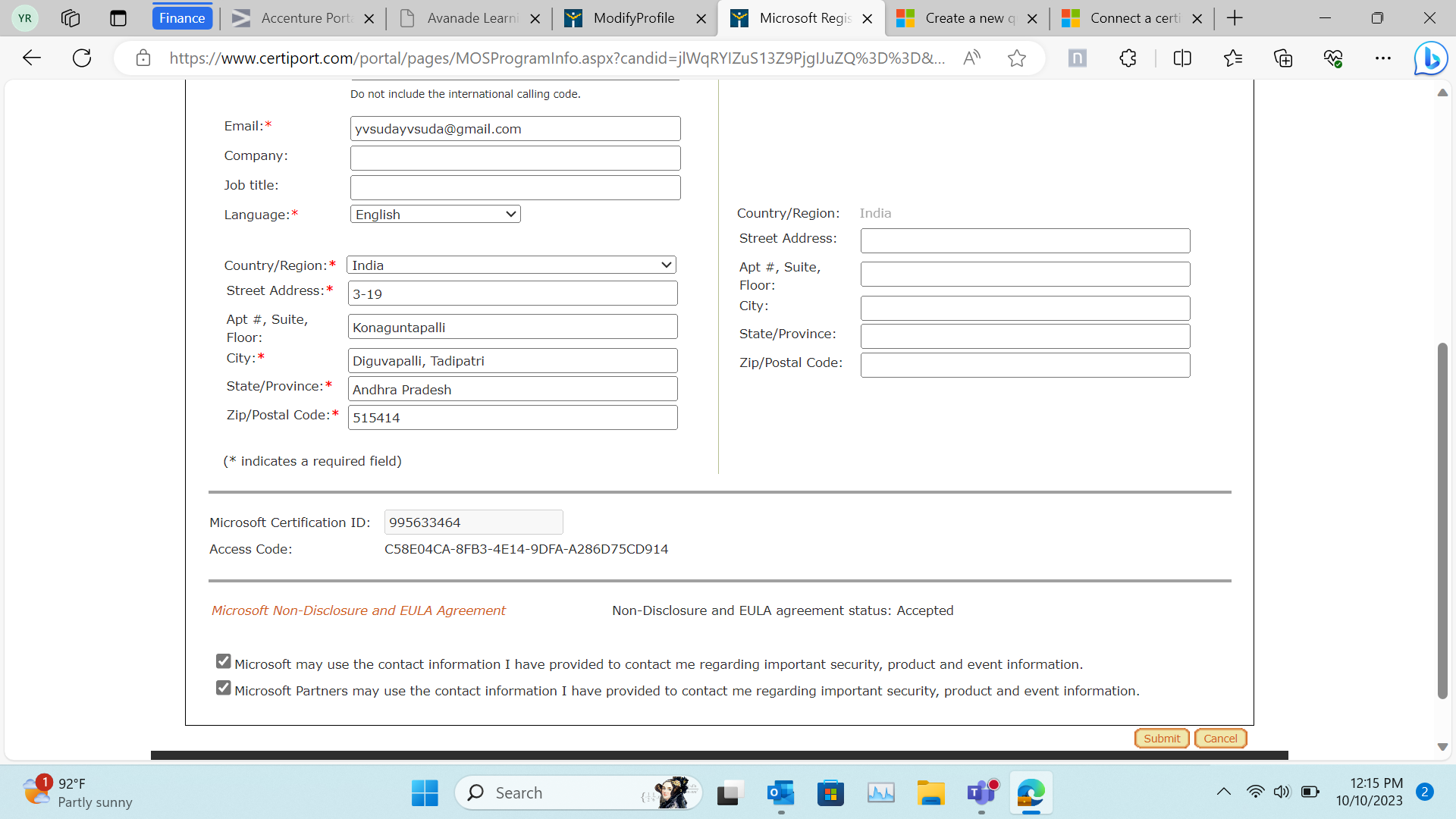Toggle the read aloud icon in address bar
This screenshot has height=819, width=1456.
971,58
